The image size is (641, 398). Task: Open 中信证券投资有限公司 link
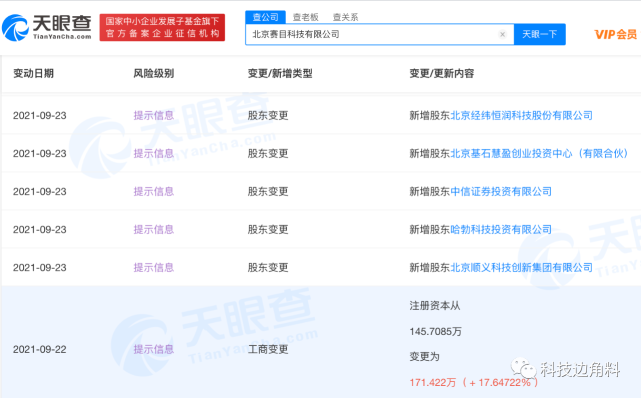(501, 192)
